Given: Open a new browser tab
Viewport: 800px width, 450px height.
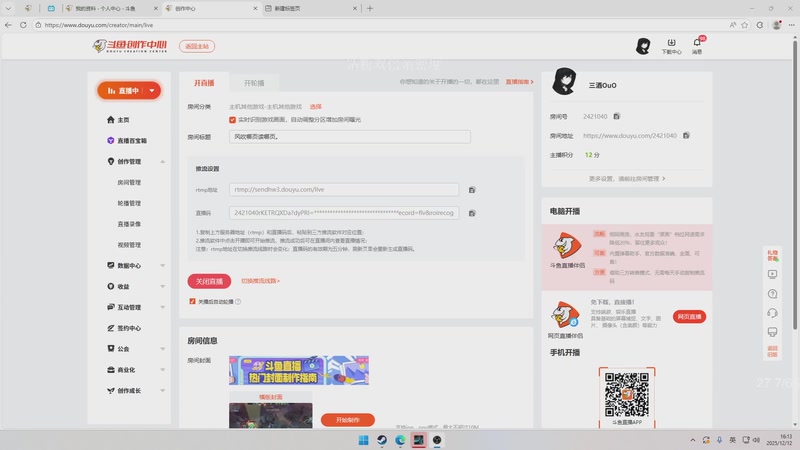Looking at the screenshot, I should [370, 8].
